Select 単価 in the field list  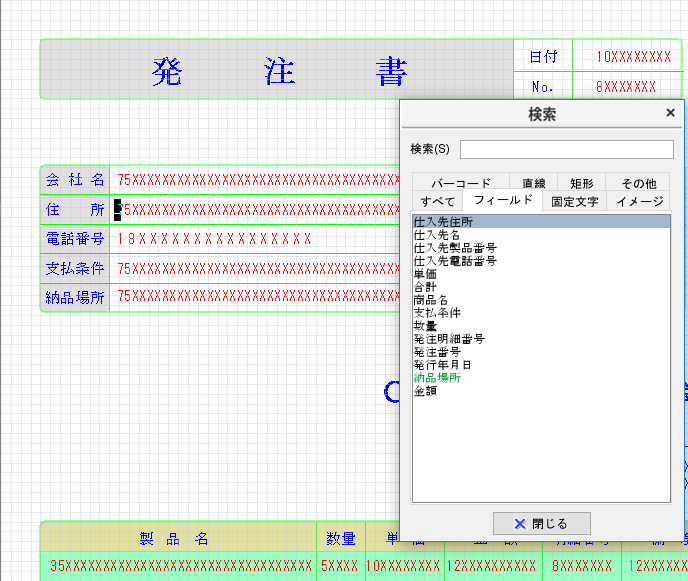pos(541,274)
